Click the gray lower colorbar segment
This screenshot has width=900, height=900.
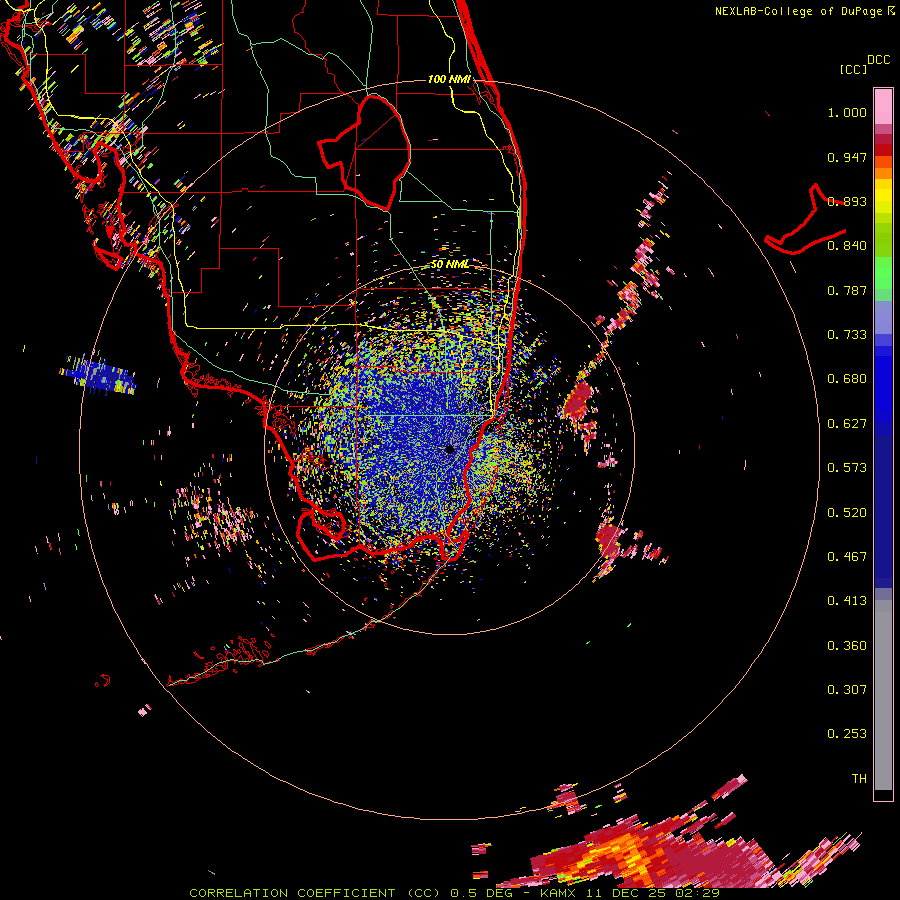click(883, 695)
